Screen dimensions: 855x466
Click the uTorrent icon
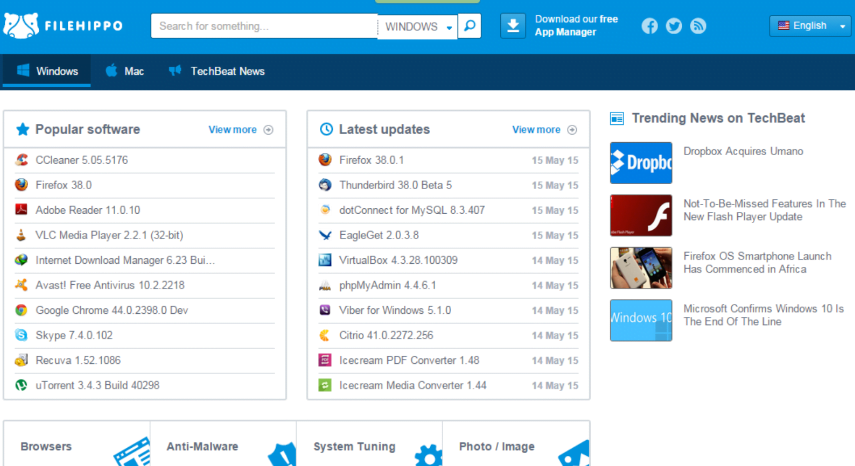21,385
